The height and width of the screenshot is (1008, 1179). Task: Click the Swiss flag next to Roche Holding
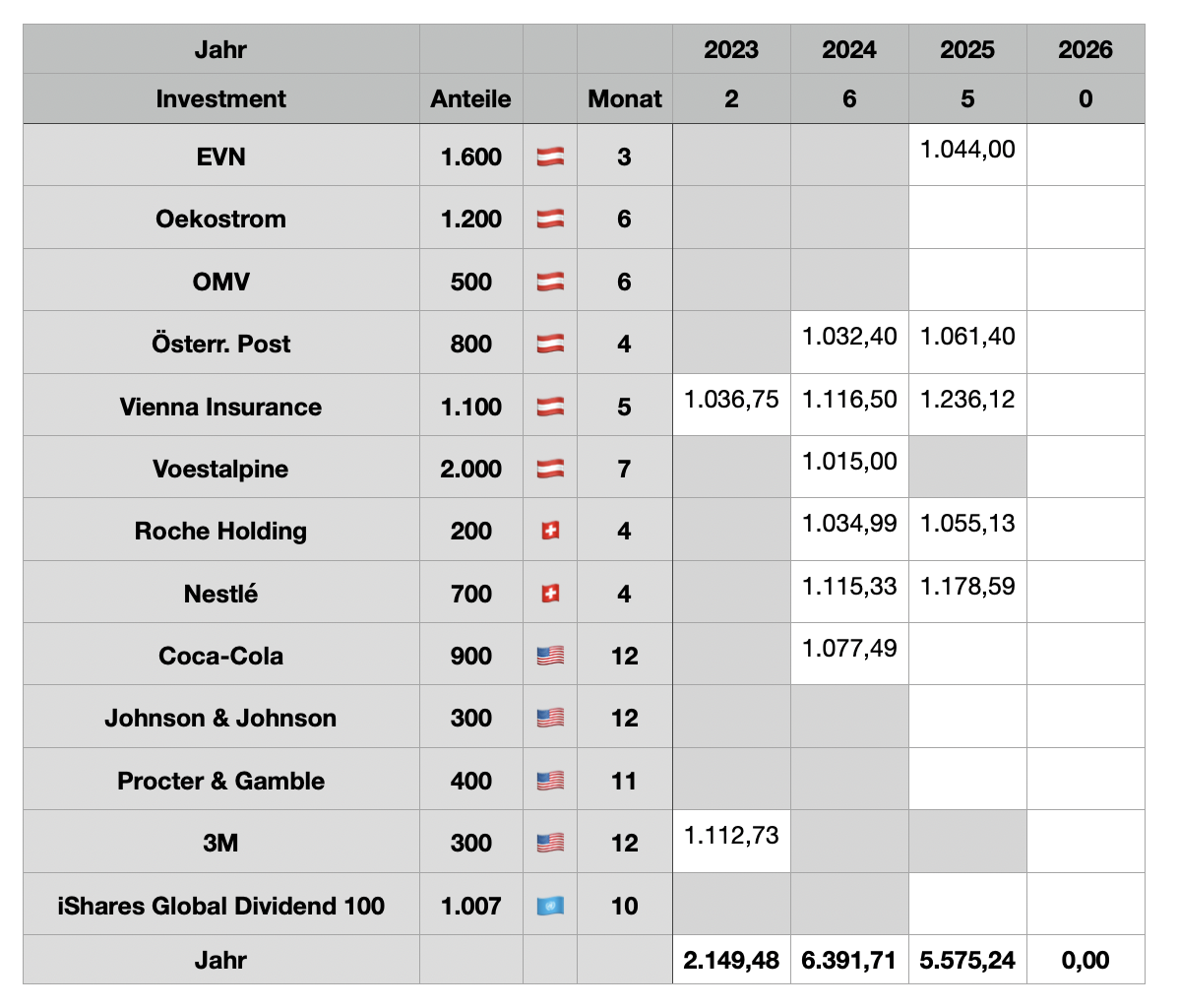pos(550,532)
